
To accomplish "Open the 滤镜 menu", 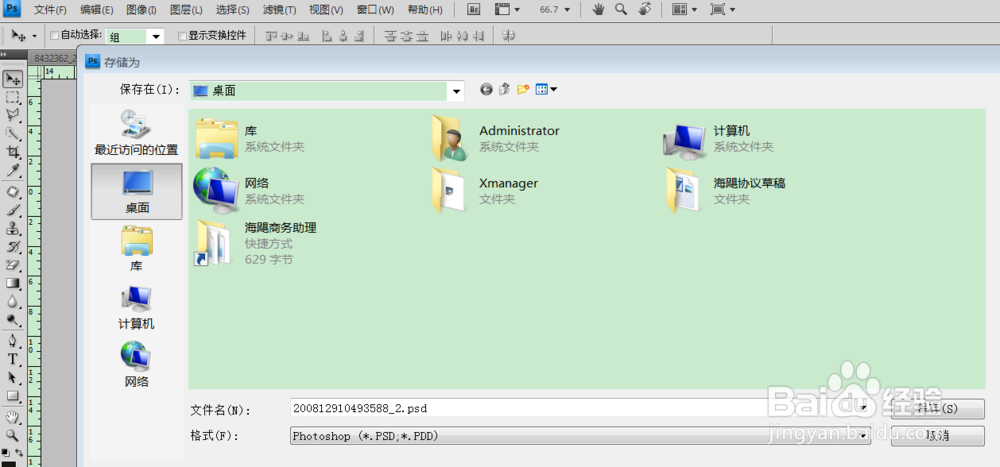I will tap(279, 10).
